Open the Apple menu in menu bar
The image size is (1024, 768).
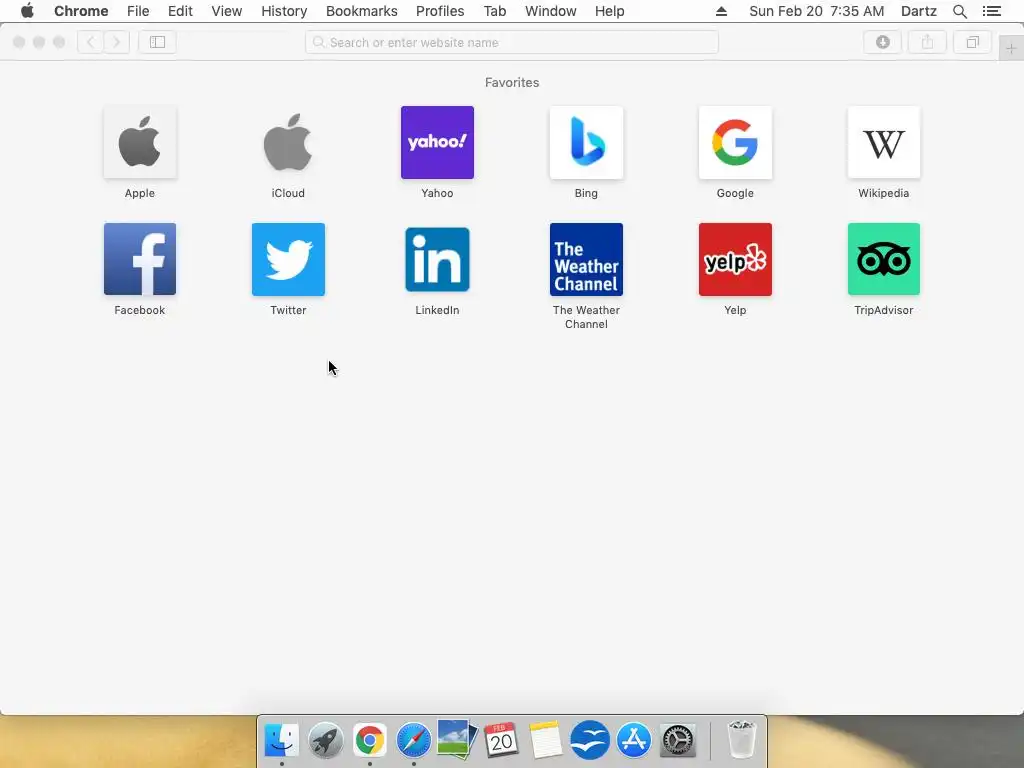point(27,11)
